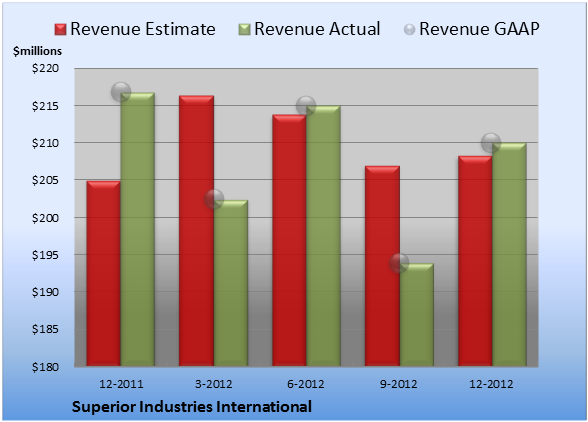Click the gray Revenue GAAP legend marker
Image resolution: width=588 pixels, height=422 pixels.
click(x=409, y=30)
